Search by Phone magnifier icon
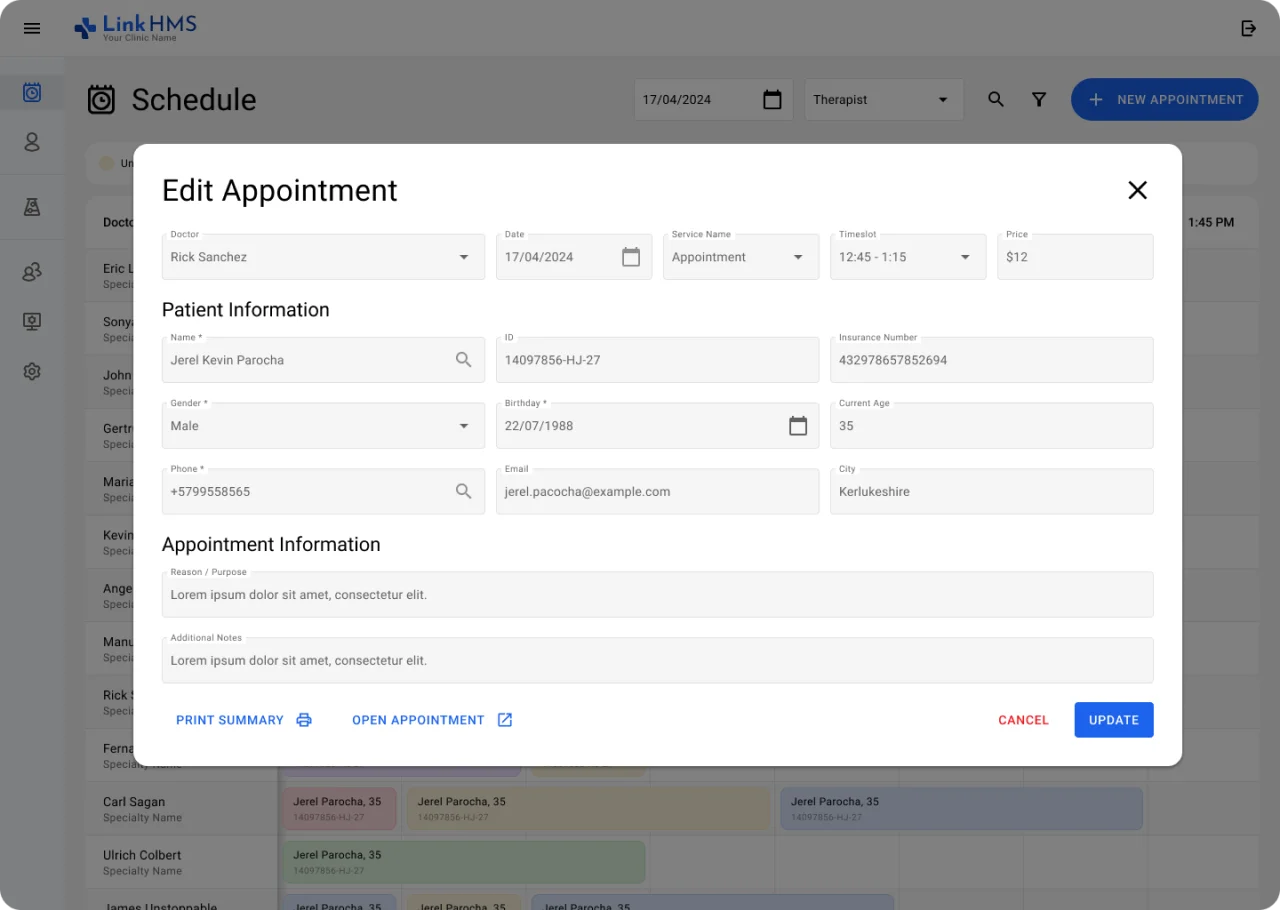The width and height of the screenshot is (1280, 910). 464,491
